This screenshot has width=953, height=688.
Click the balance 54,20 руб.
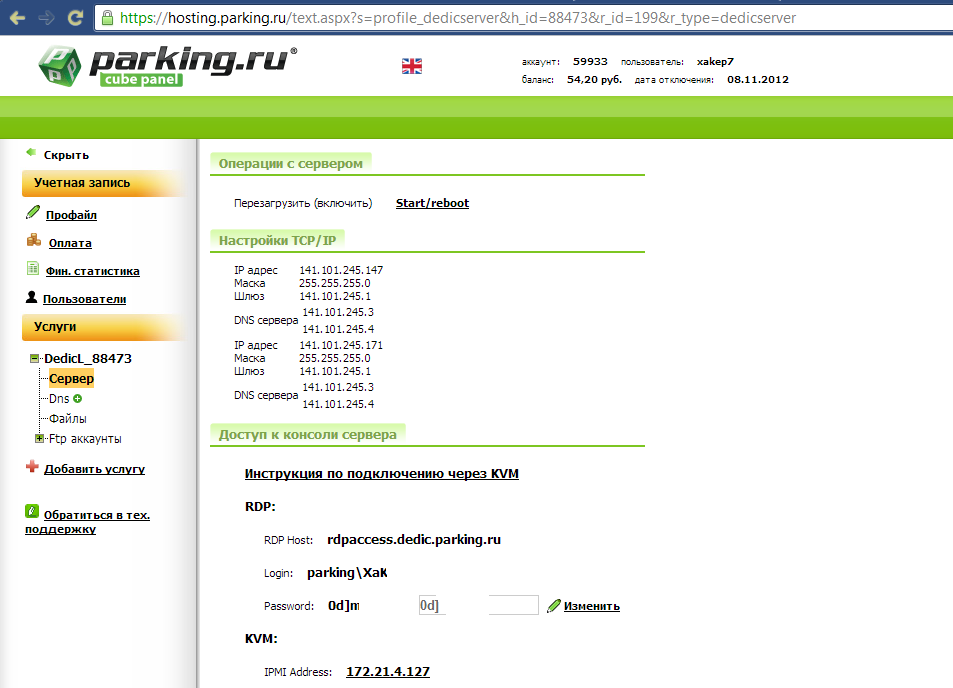click(x=594, y=80)
